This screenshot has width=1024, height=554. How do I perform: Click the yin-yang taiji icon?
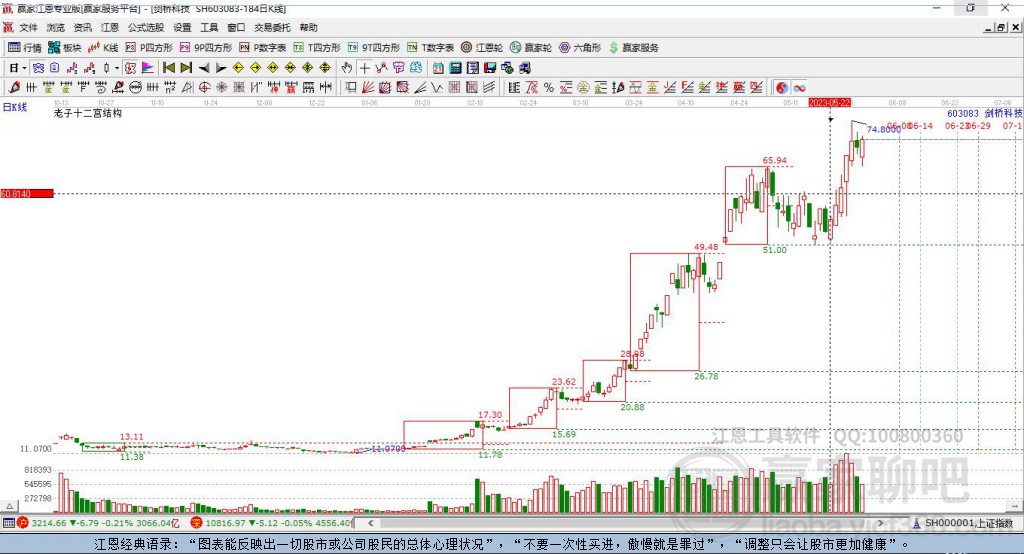coord(782,88)
